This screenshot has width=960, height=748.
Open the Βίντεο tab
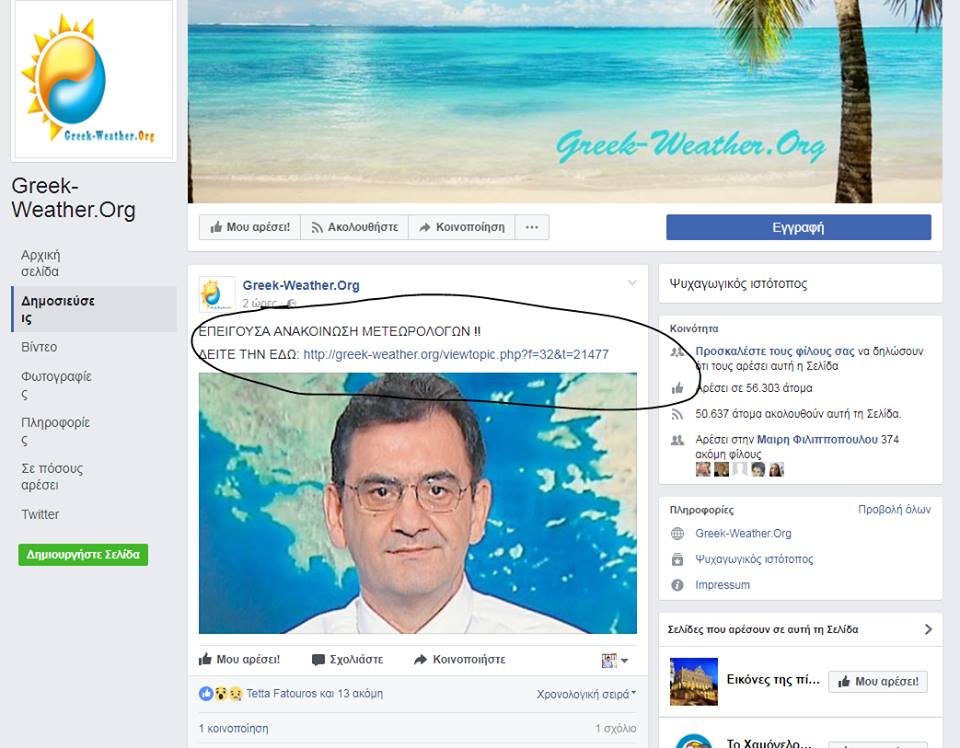point(94,347)
